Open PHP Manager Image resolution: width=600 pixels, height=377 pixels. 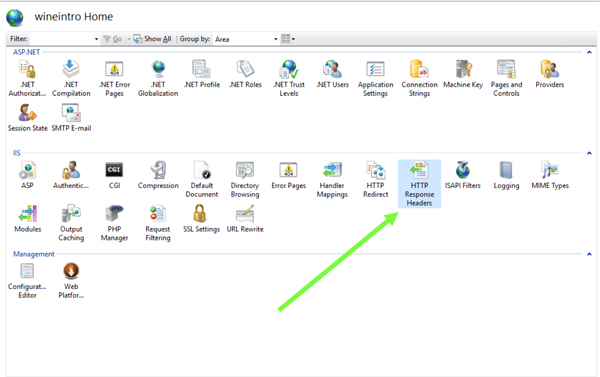coord(114,223)
